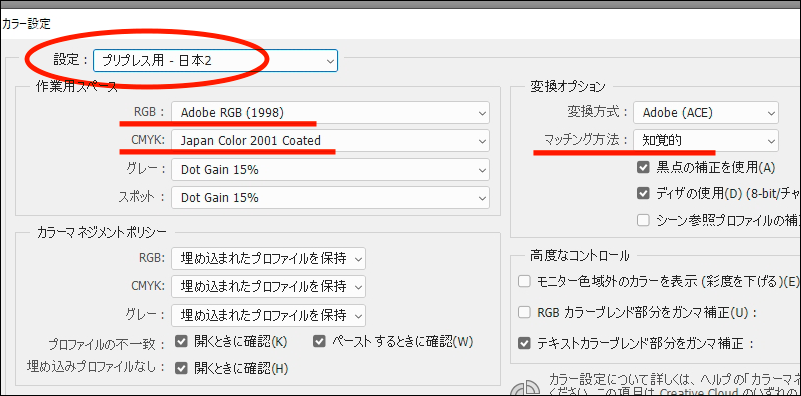Open the グレー working space dropdown
The height and width of the screenshot is (396, 801).
(x=330, y=170)
